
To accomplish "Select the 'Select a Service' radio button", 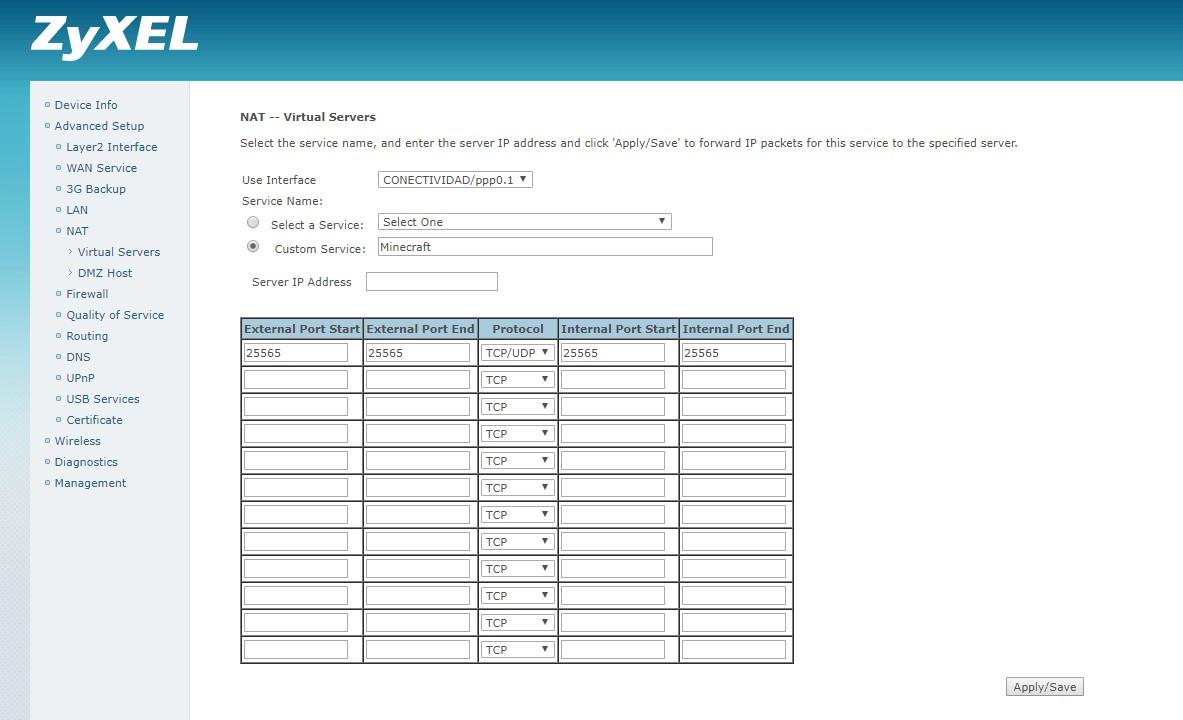I will pyautogui.click(x=253, y=223).
